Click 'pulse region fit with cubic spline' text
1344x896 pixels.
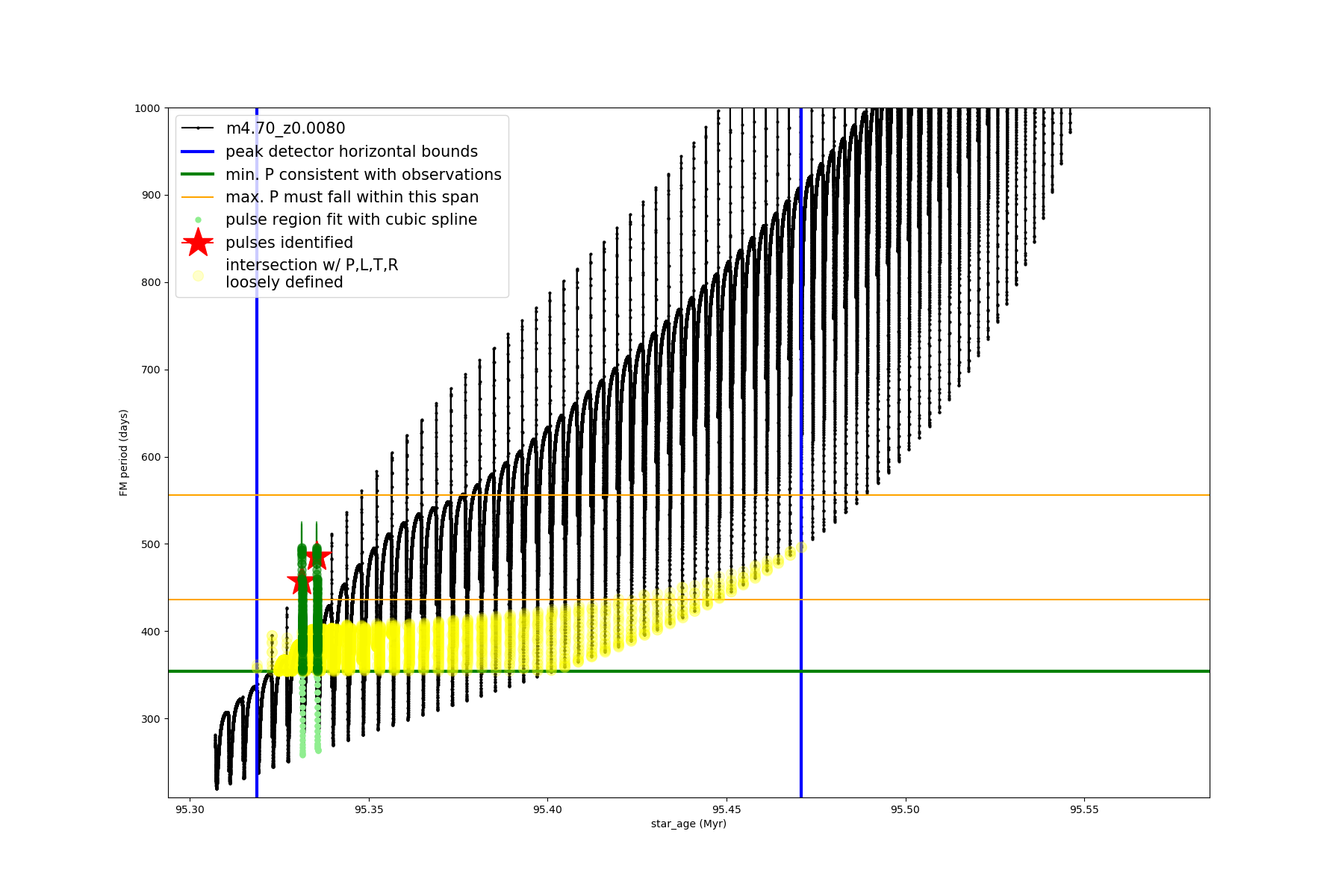click(x=351, y=220)
